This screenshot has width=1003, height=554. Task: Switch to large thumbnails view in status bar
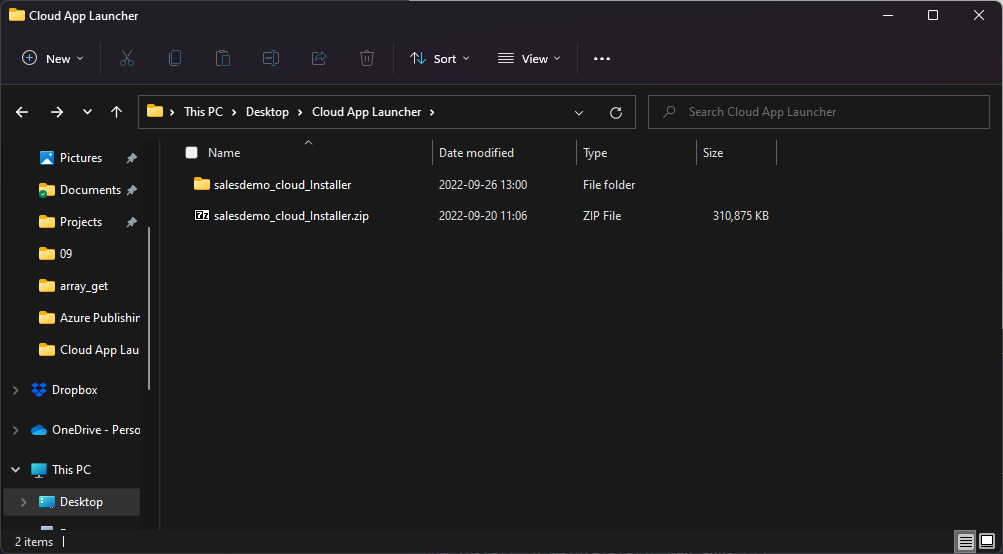tap(988, 542)
